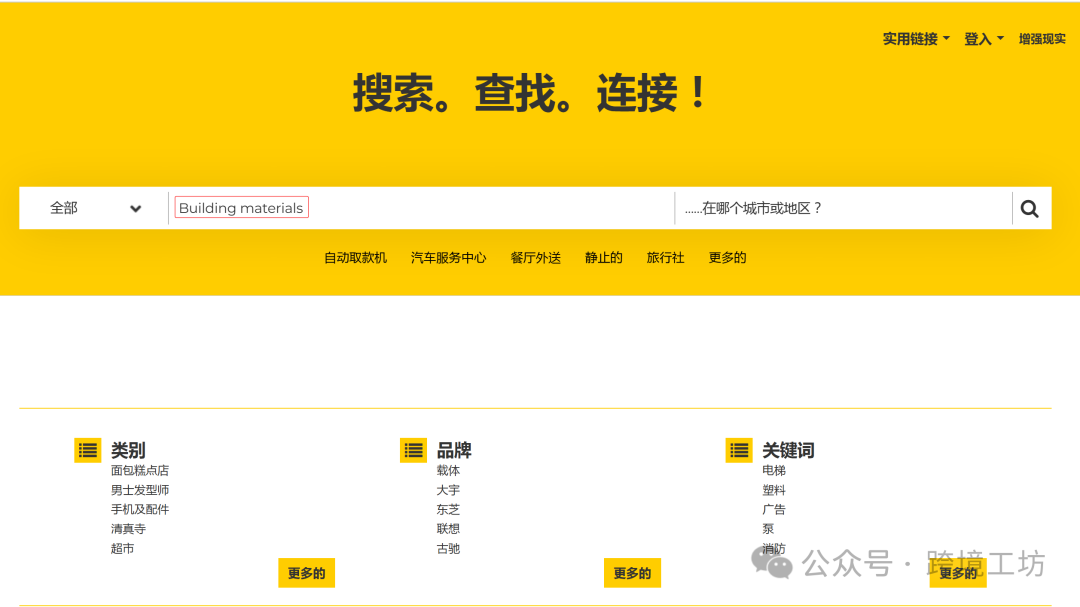Screen dimensions: 1080x607
Task: Click 更多的 button under the 关键词 list
Action: coord(958,573)
